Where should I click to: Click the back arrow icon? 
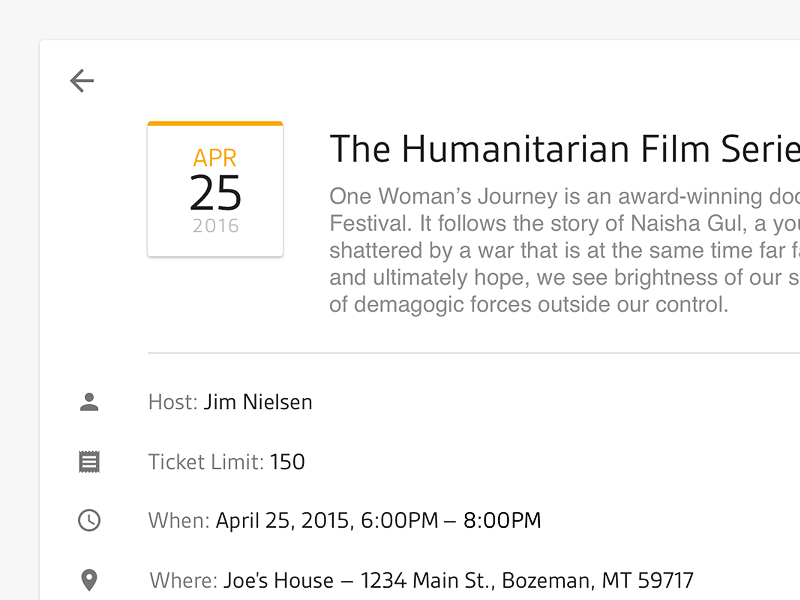pyautogui.click(x=82, y=81)
